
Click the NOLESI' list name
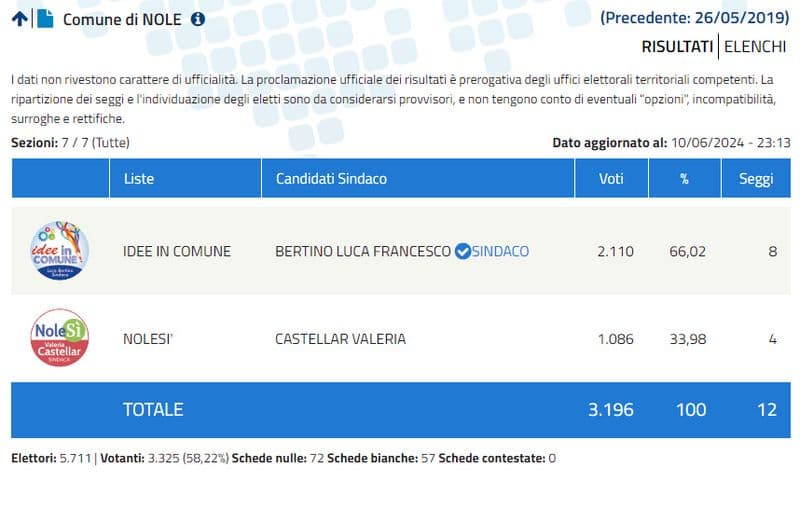tap(148, 338)
